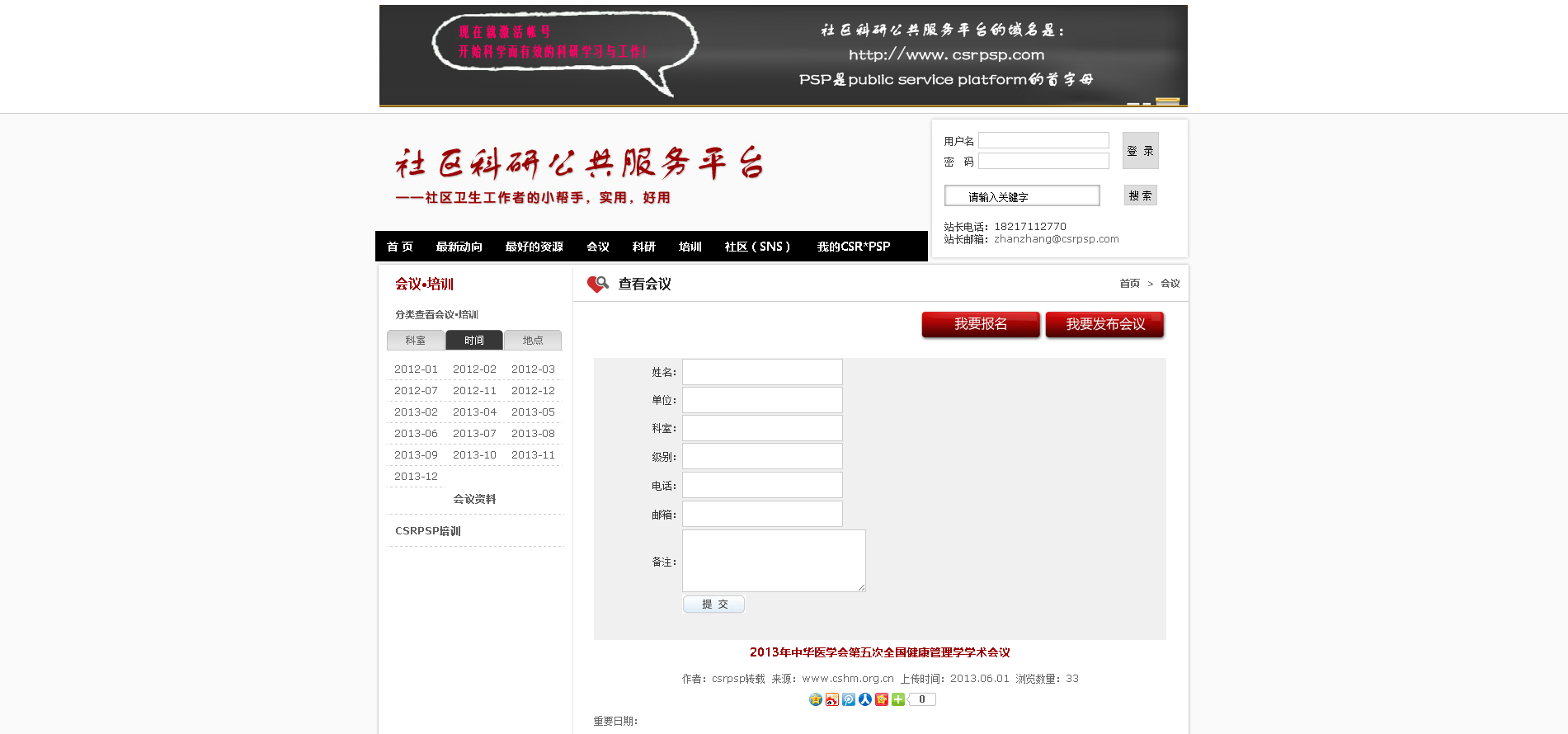Share to QQ Zone via yellow star icon

[x=816, y=699]
